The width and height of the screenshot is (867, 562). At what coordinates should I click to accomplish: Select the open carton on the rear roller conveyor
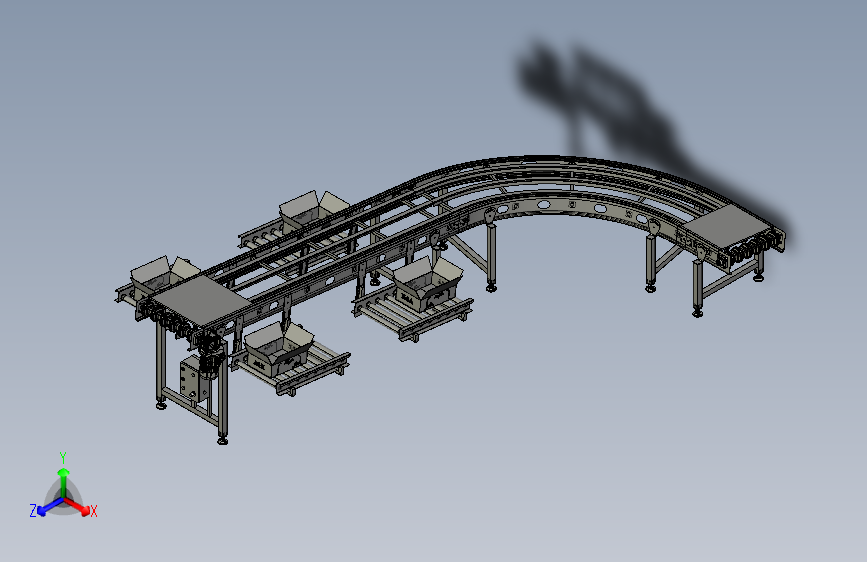coord(313,211)
